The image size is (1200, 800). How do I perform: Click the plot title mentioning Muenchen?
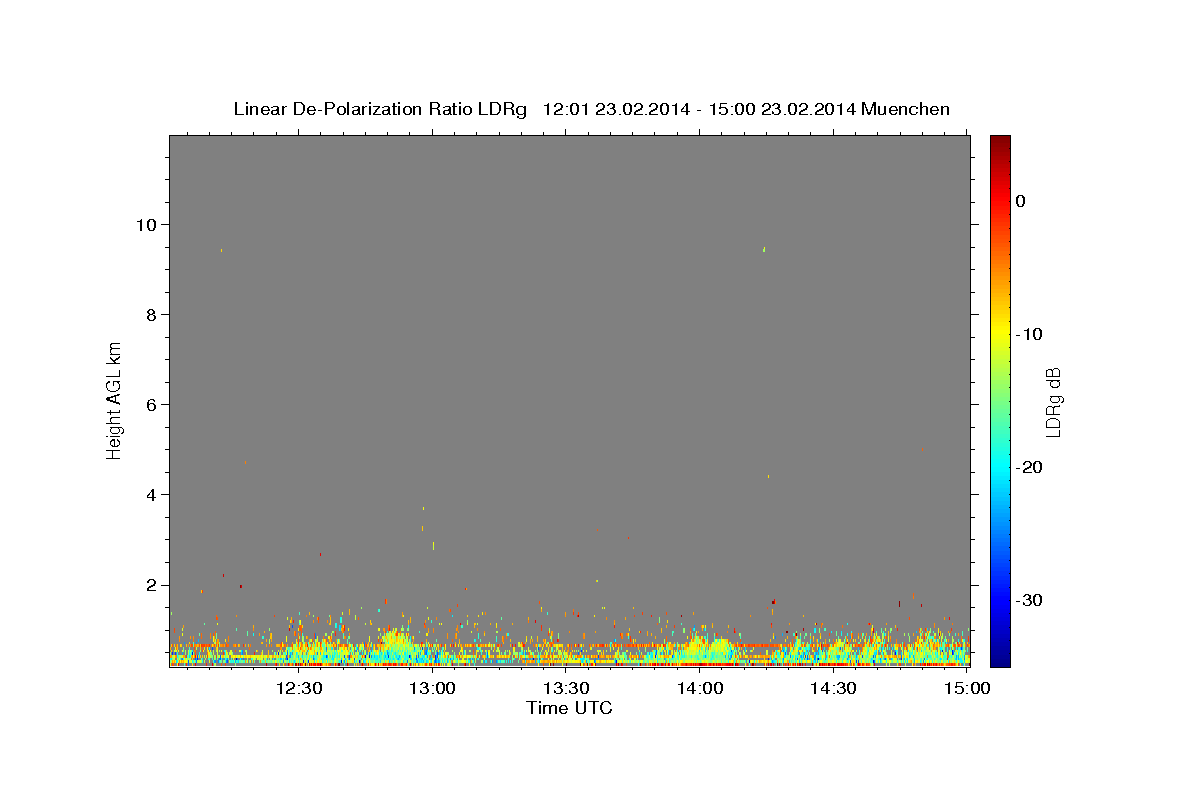point(591,109)
